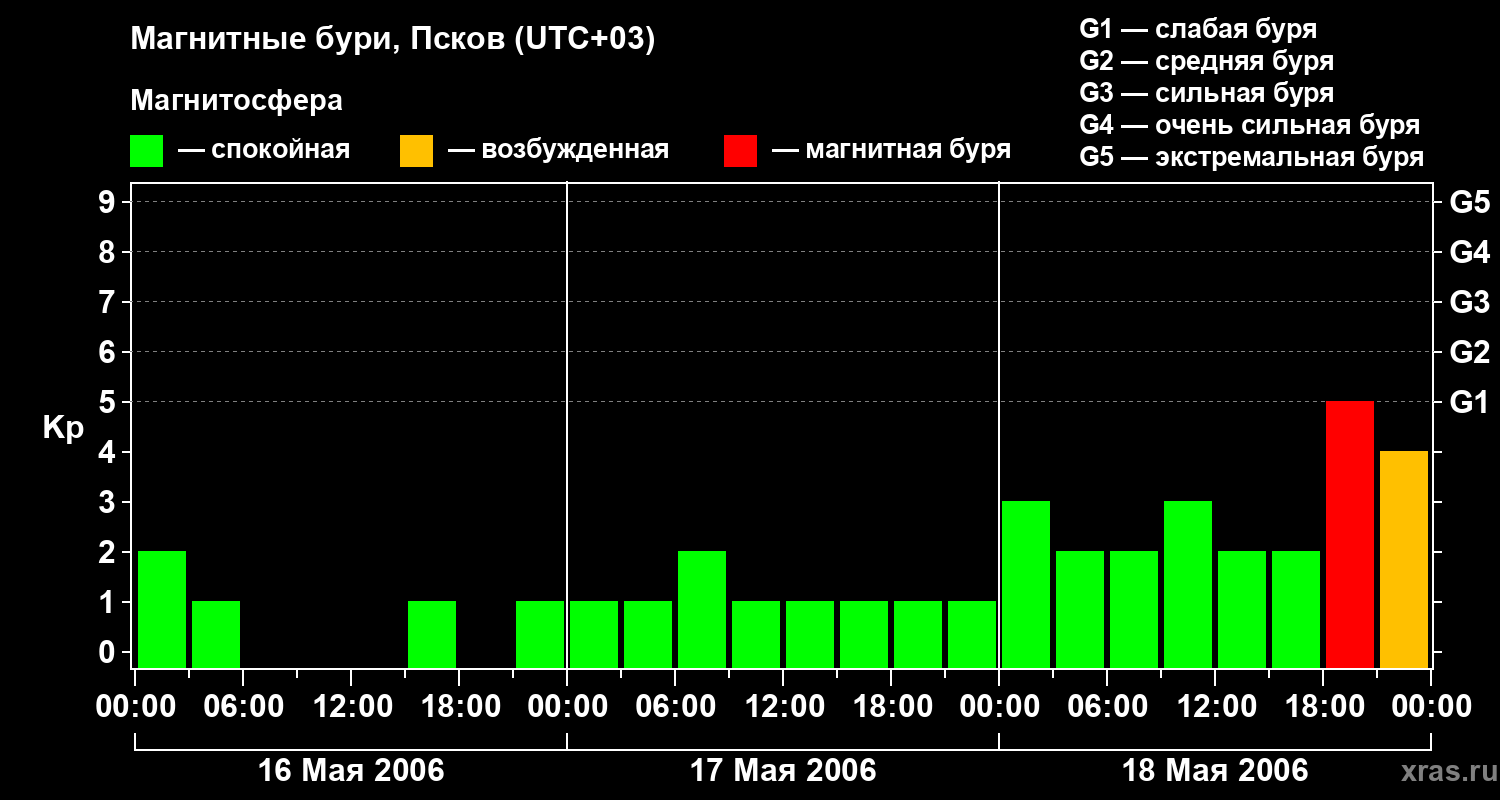This screenshot has width=1500, height=800.
Task: Click the G5 label on the right axis
Action: point(1470,202)
